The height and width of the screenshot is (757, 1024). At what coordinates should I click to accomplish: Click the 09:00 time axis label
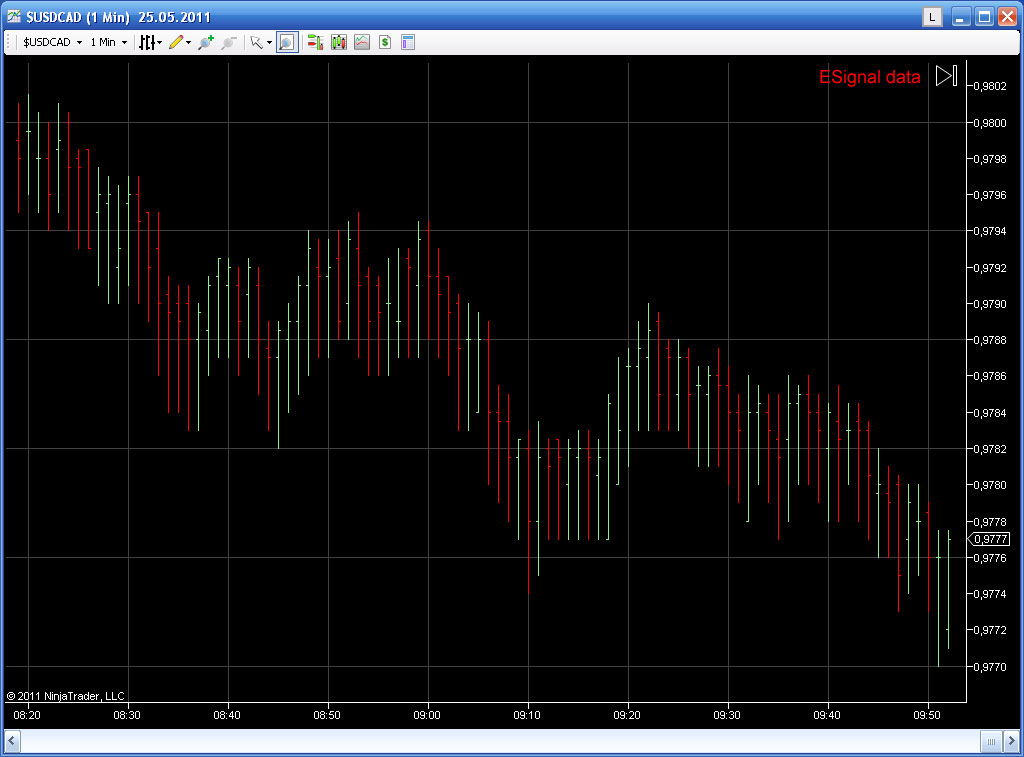426,715
